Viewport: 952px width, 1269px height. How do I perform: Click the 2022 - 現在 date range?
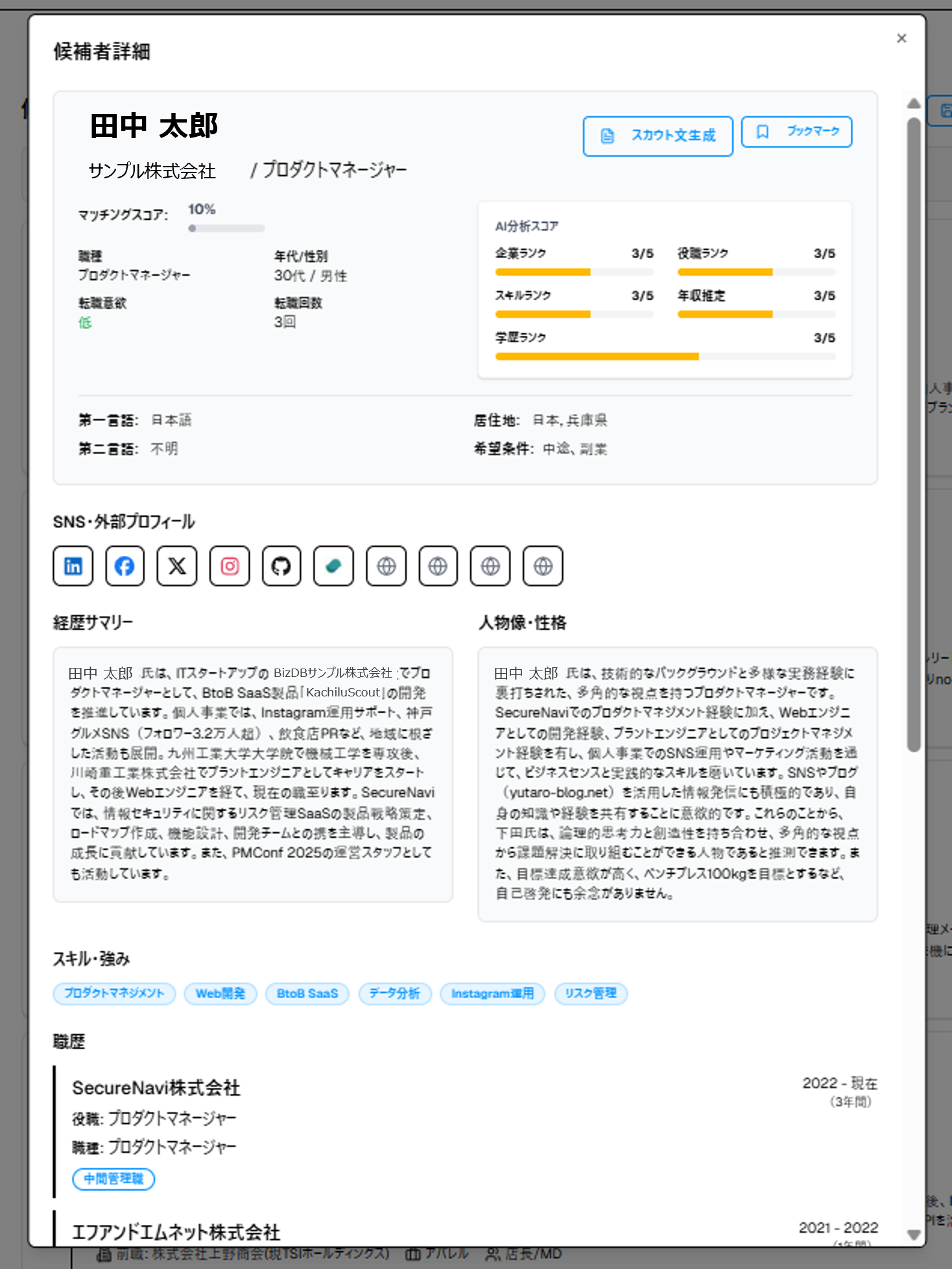[840, 1083]
